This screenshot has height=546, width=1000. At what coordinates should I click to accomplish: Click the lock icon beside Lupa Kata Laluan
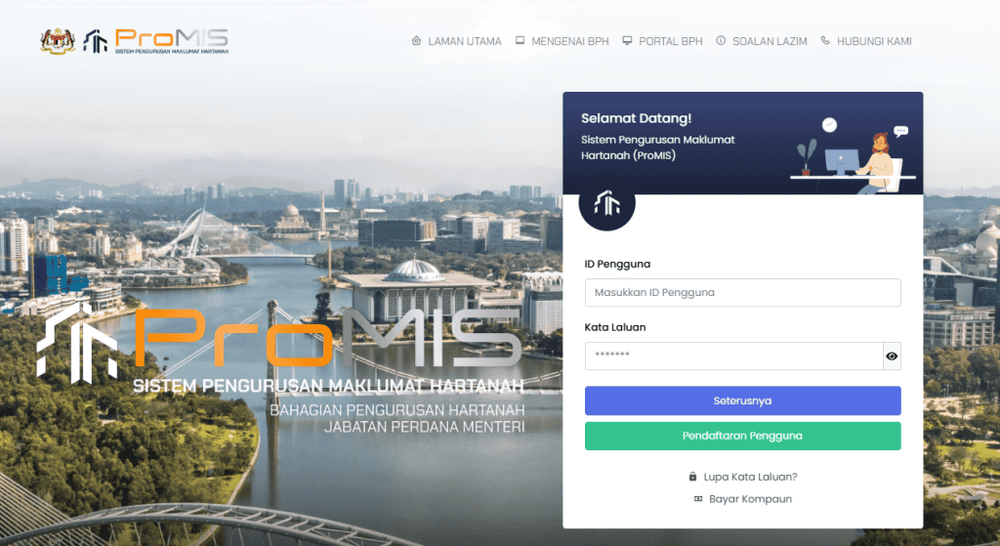693,476
